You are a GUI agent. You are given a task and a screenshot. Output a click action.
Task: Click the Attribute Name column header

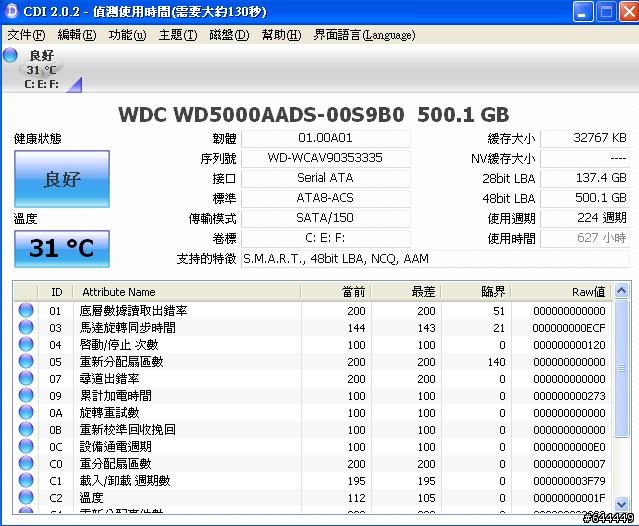187,292
